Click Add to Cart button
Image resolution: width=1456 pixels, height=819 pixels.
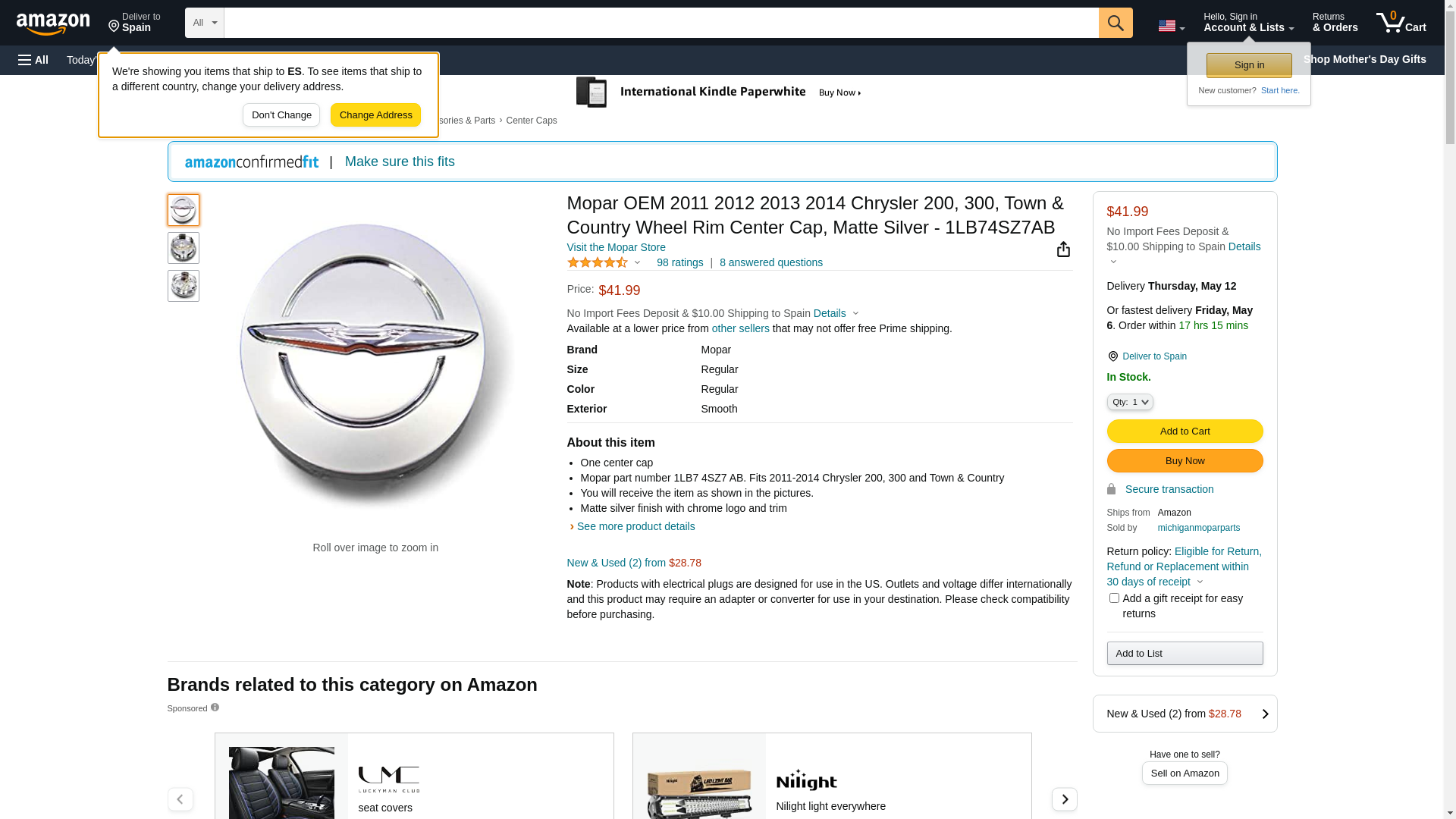tap(1185, 431)
